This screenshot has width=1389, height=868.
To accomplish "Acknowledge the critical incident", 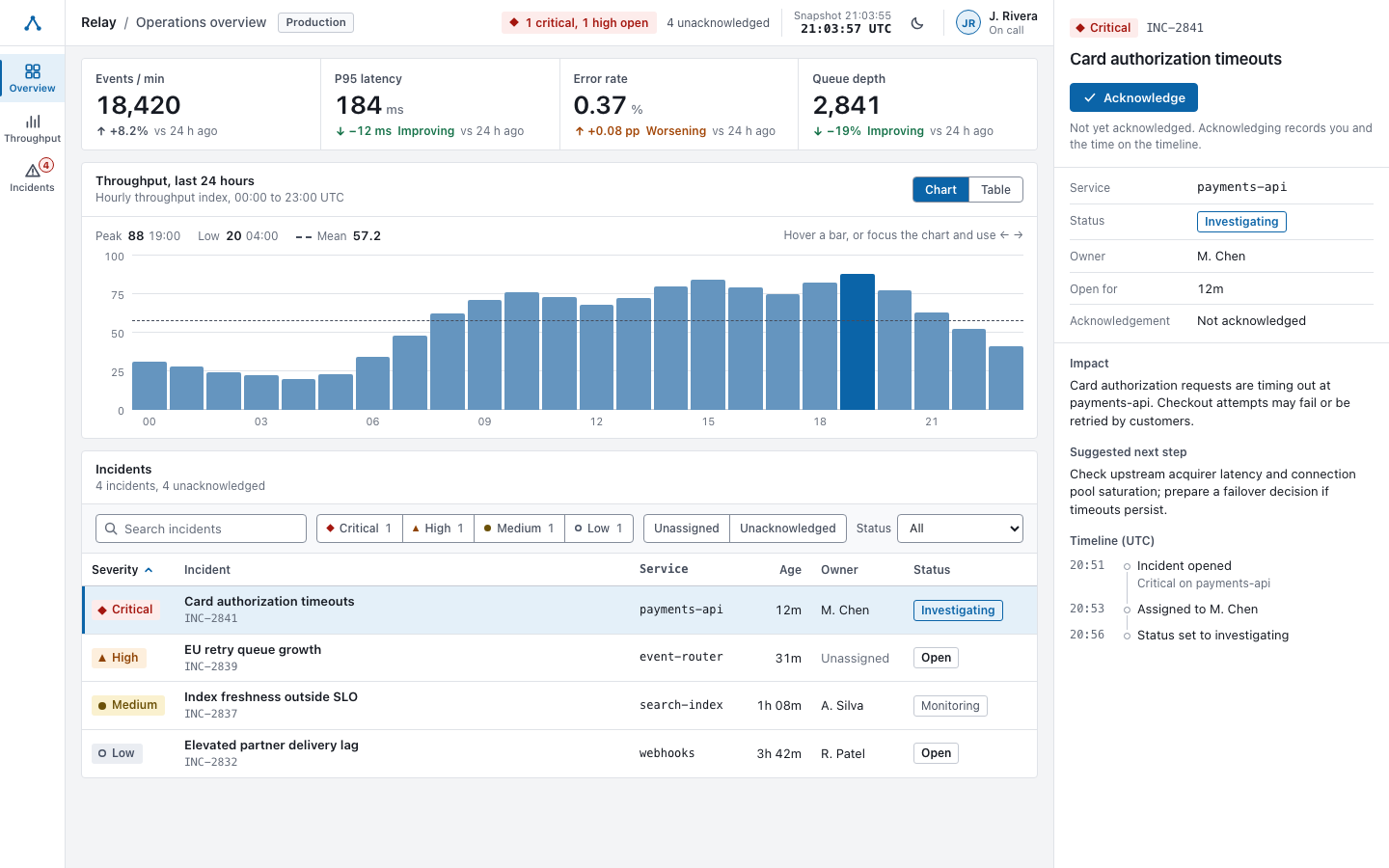I will pos(1133,97).
